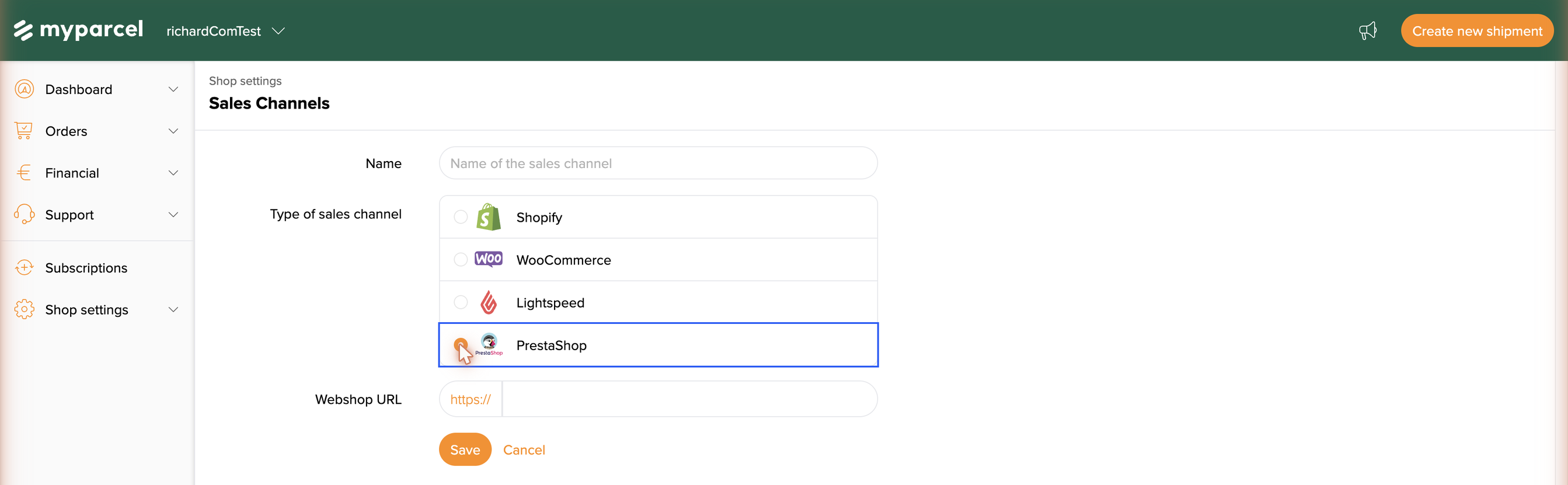This screenshot has width=1568, height=485.
Task: Click the Subscriptions icon
Action: tap(25, 268)
